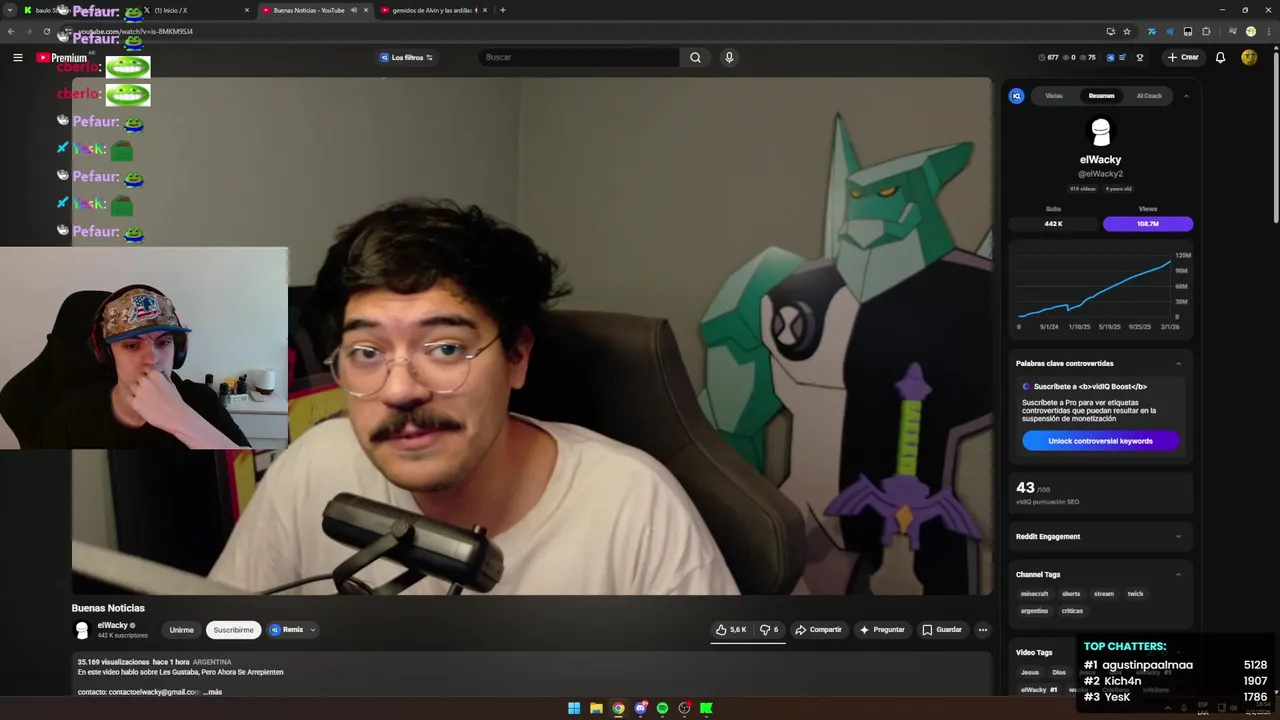Image resolution: width=1280 pixels, height=720 pixels.
Task: Open Windows Start menu
Action: [x=574, y=708]
